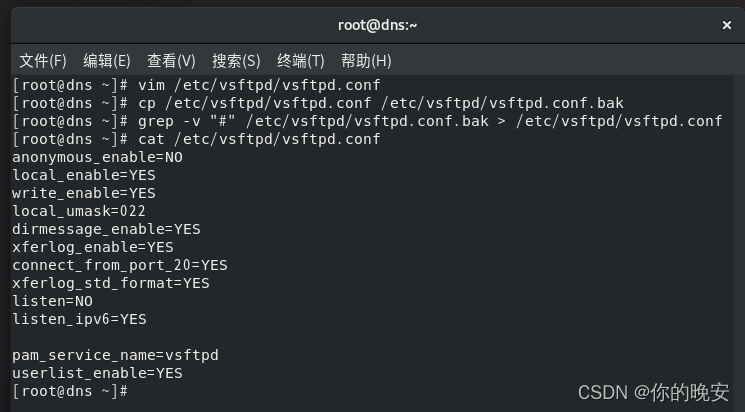Click the vim /etc/vsftpd/vsftpd.conf command line
This screenshot has width=745, height=412.
pos(196,86)
